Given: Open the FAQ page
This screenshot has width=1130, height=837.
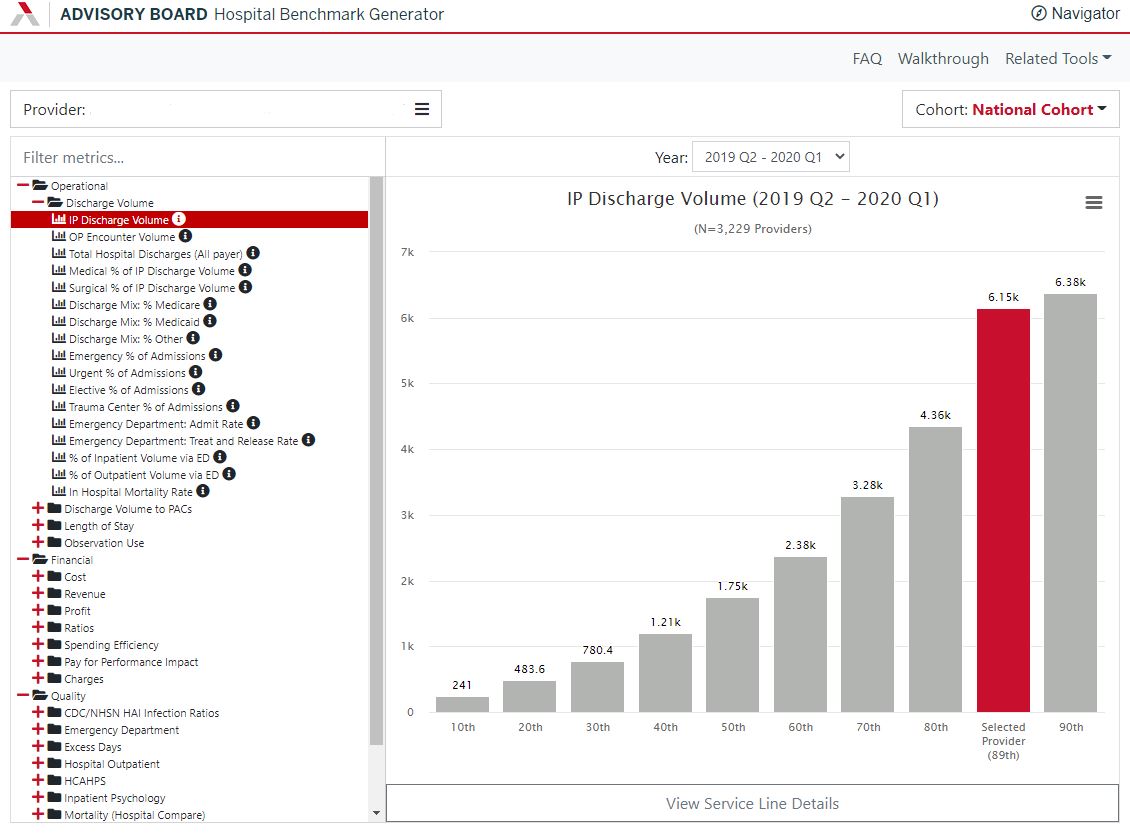Looking at the screenshot, I should click(x=867, y=59).
